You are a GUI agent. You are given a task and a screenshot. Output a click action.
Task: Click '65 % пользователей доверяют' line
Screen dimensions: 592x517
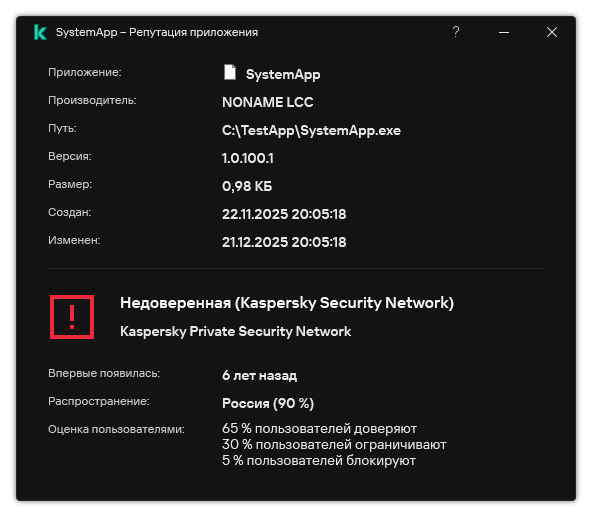click(x=319, y=429)
